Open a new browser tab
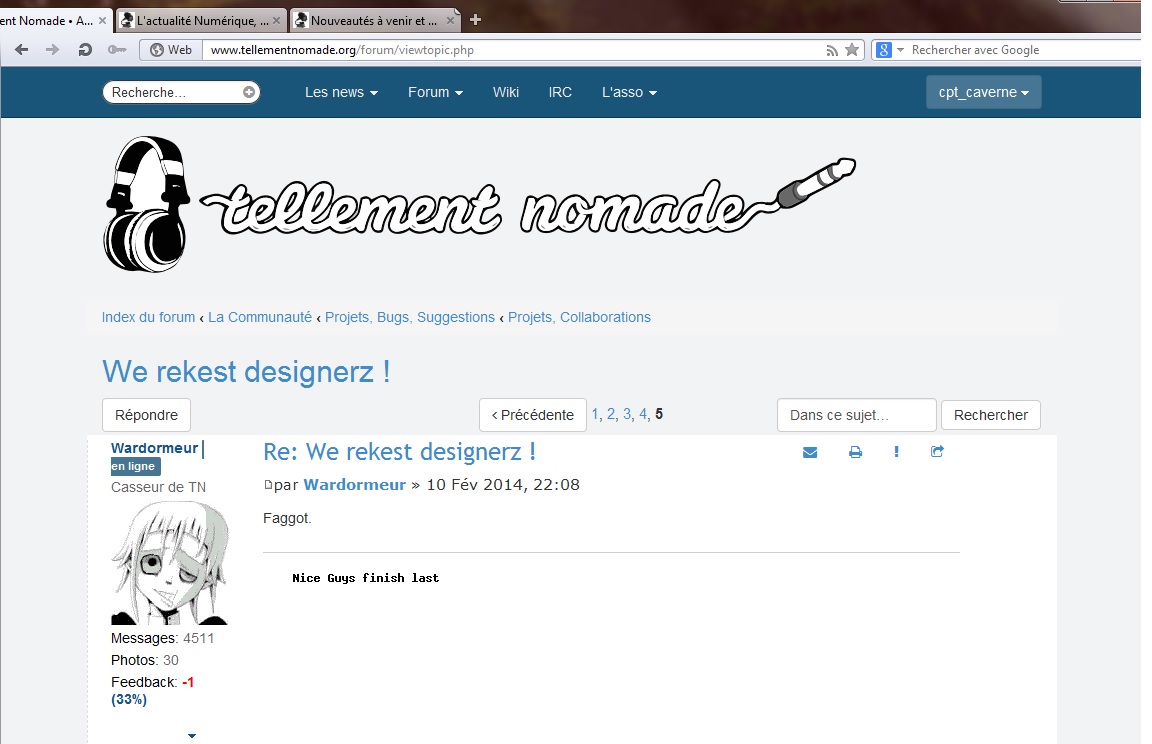The height and width of the screenshot is (744, 1152). click(x=475, y=19)
